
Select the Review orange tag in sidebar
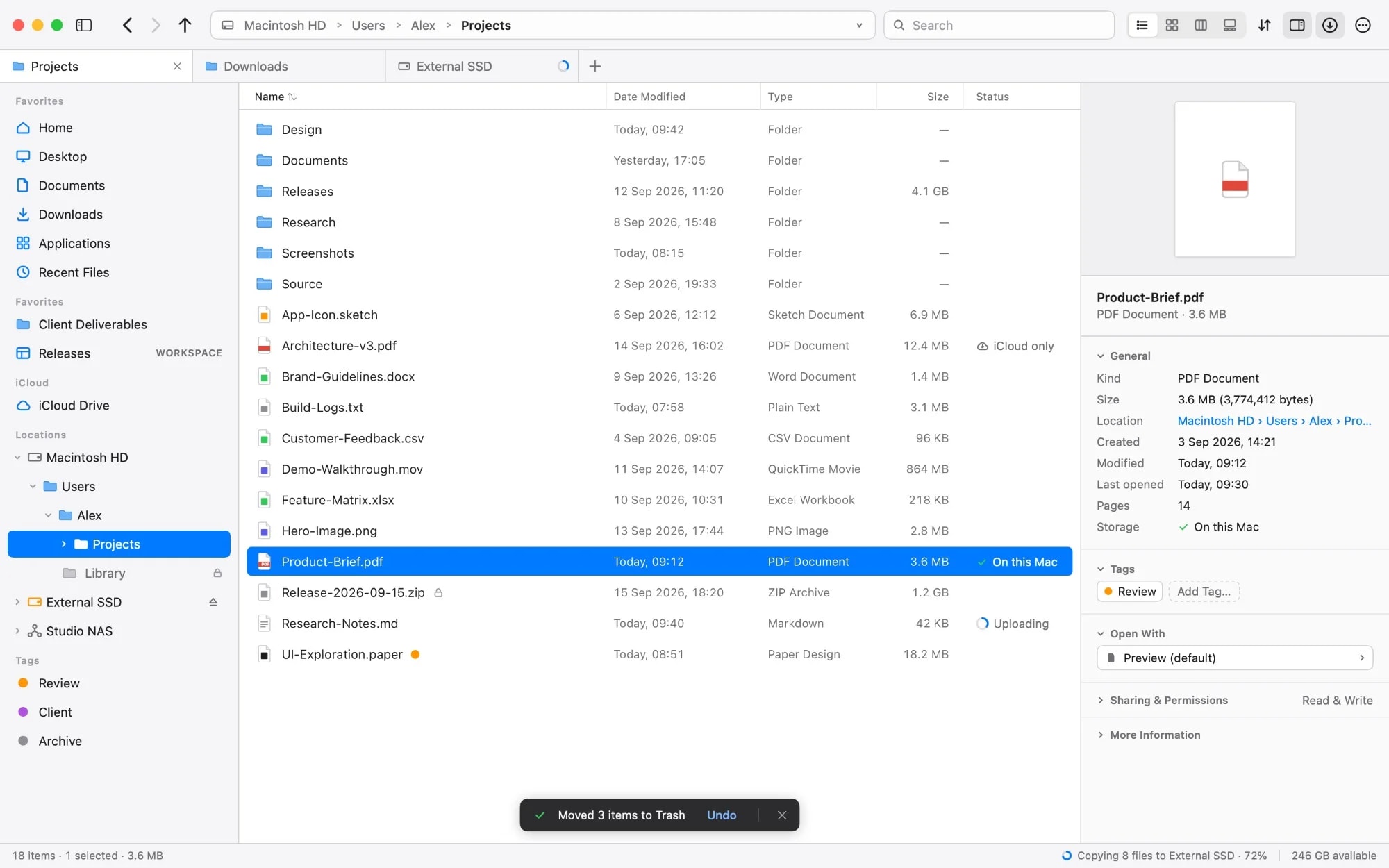coord(119,683)
